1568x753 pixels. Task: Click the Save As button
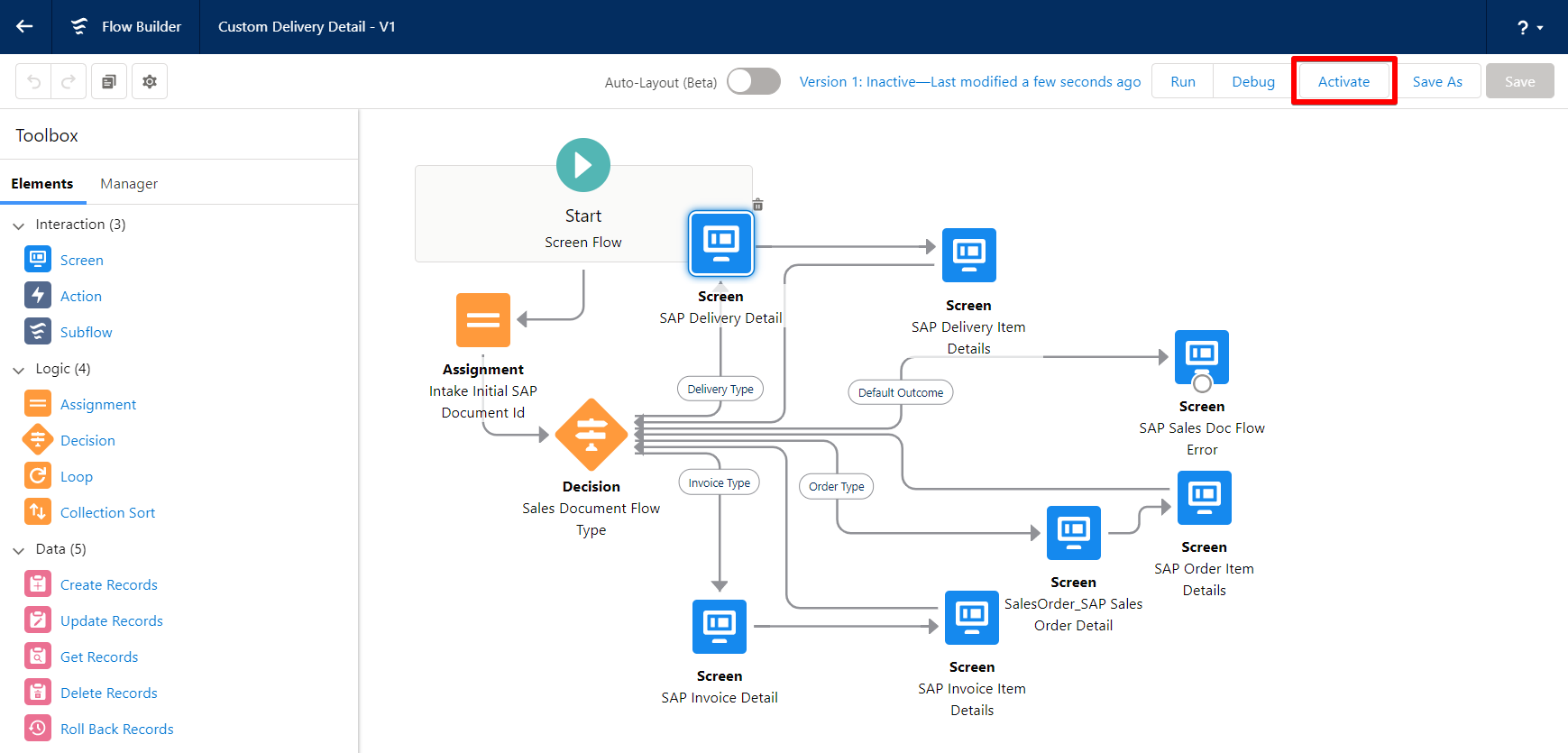click(1437, 81)
